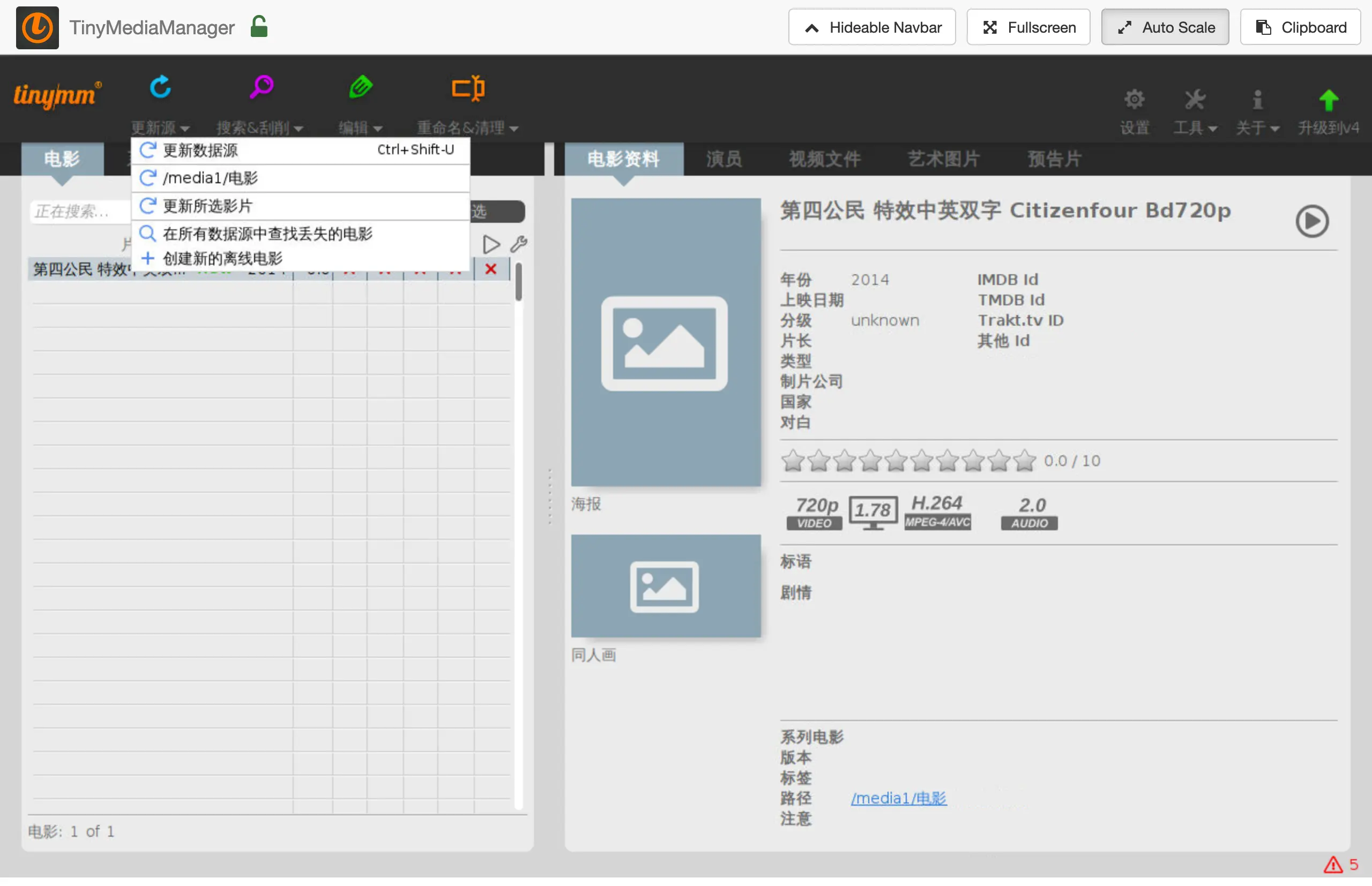Expand the 关于 dropdown arrow

[x=1274, y=129]
